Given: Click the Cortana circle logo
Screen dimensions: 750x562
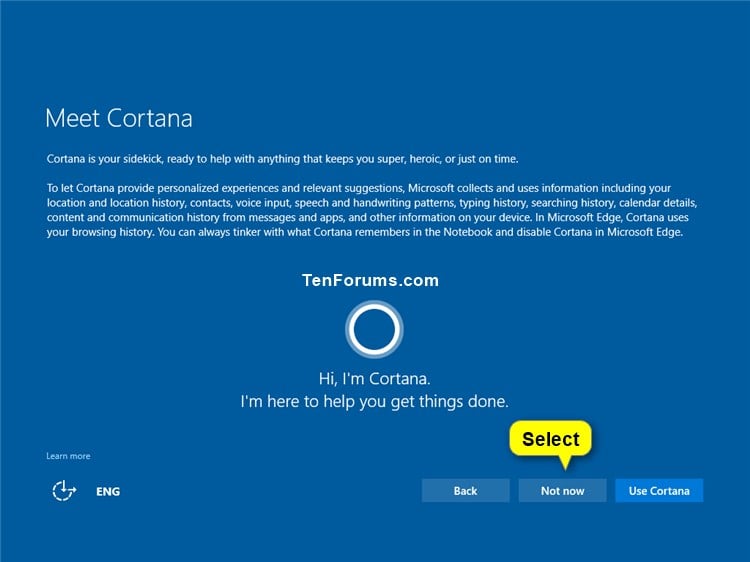Looking at the screenshot, I should tap(374, 330).
